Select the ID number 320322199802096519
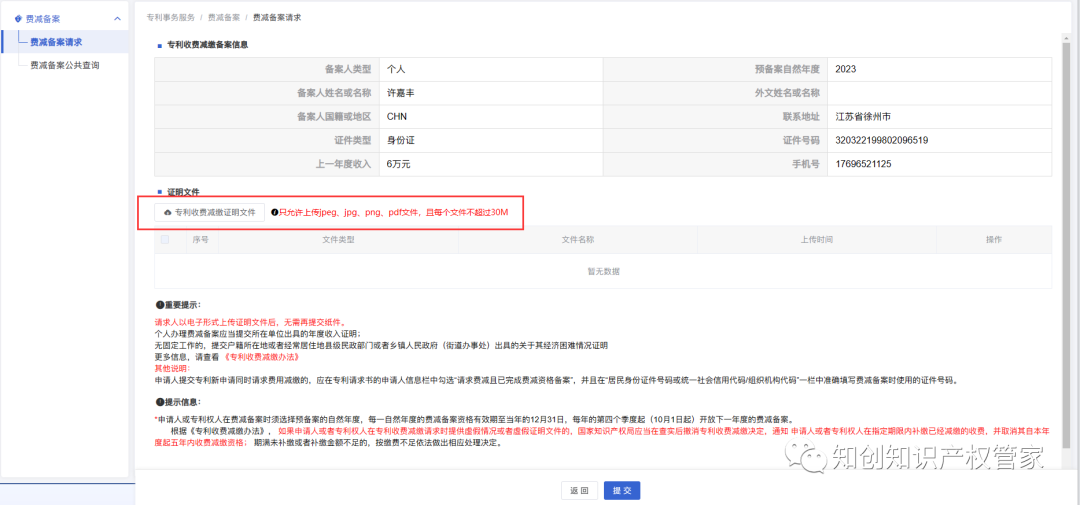The height and width of the screenshot is (505, 1080). [881, 141]
